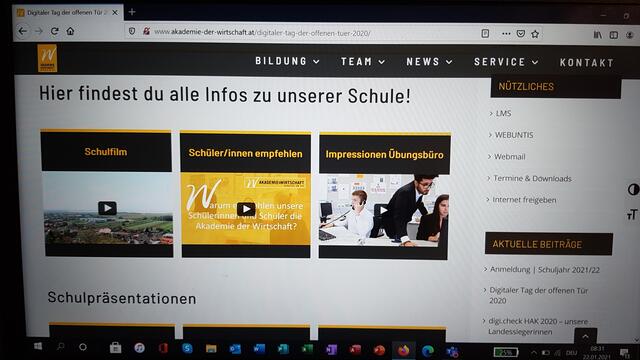Click the Schulpräsentationen heading
This screenshot has height=360, width=640.
click(122, 298)
